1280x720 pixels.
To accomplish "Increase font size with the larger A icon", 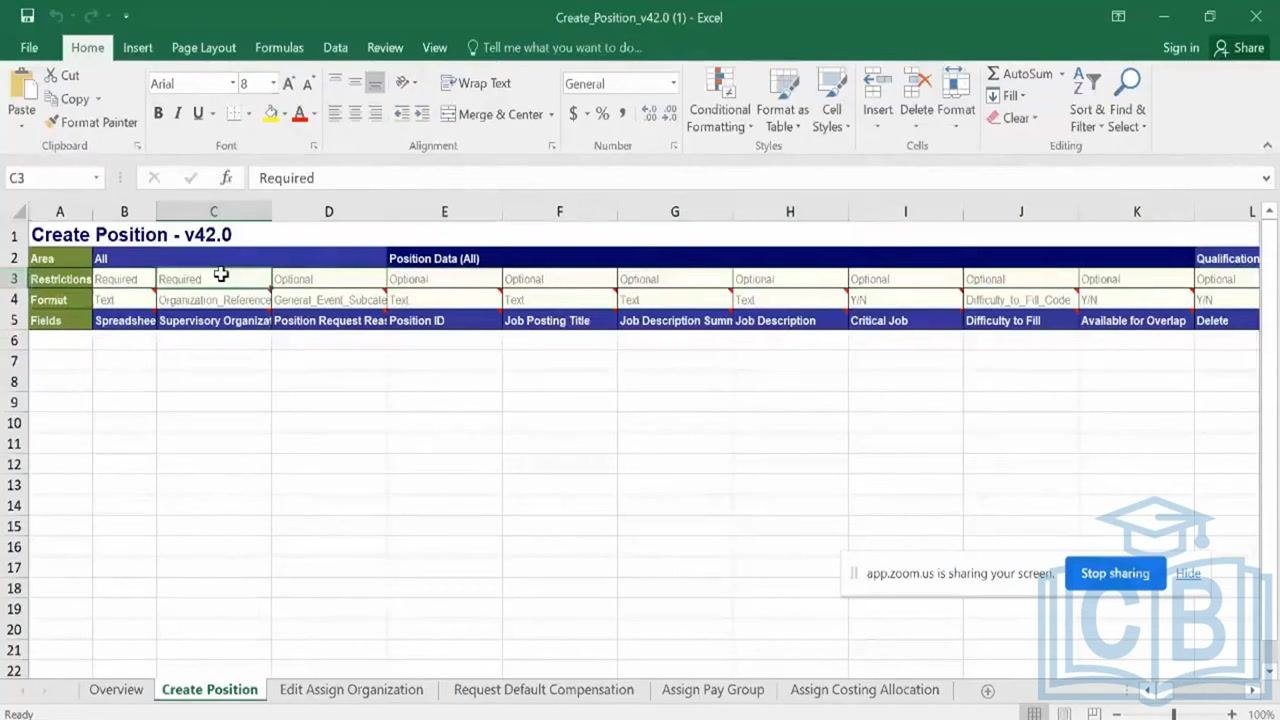I will coord(288,84).
